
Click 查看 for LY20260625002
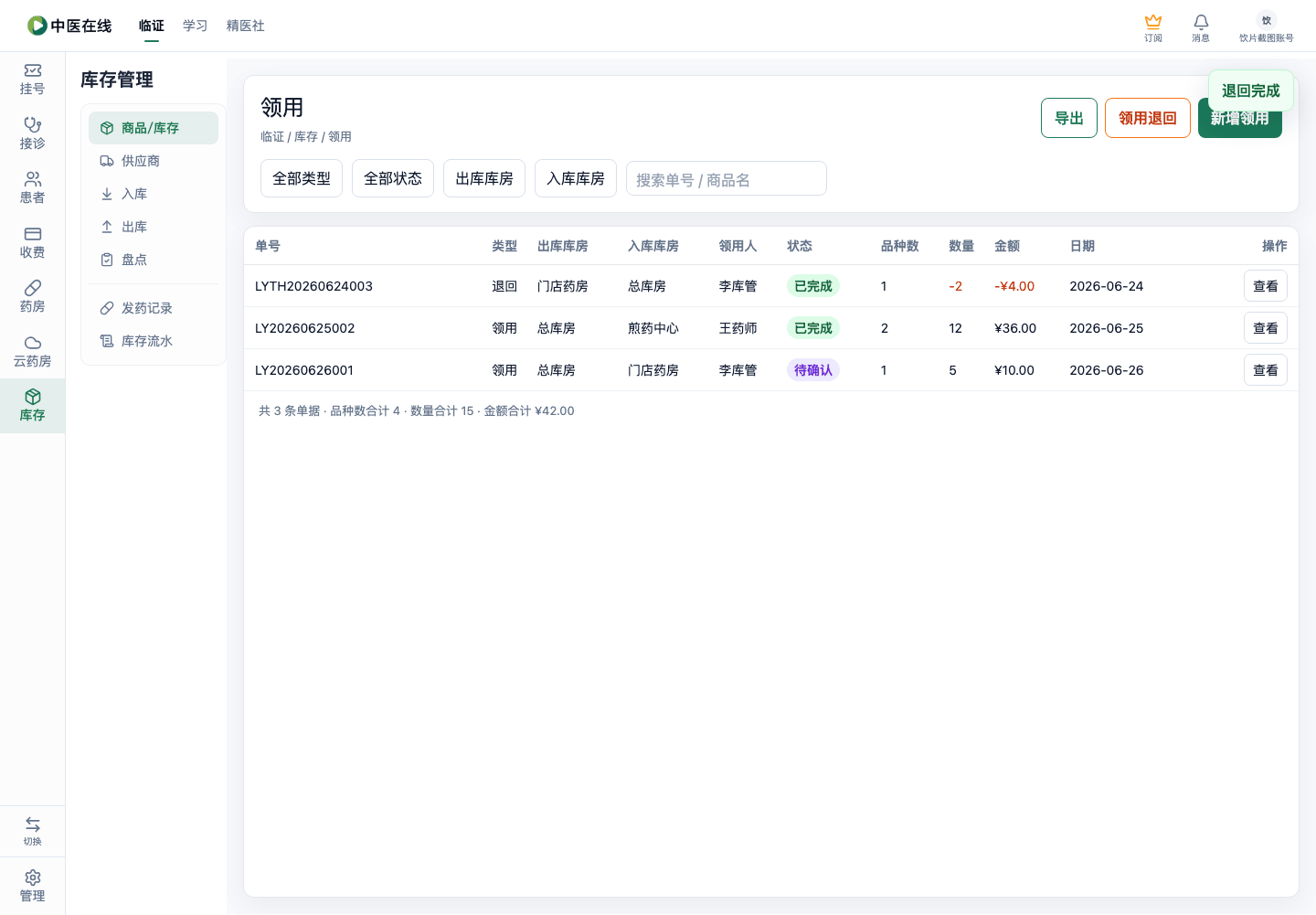[1266, 328]
